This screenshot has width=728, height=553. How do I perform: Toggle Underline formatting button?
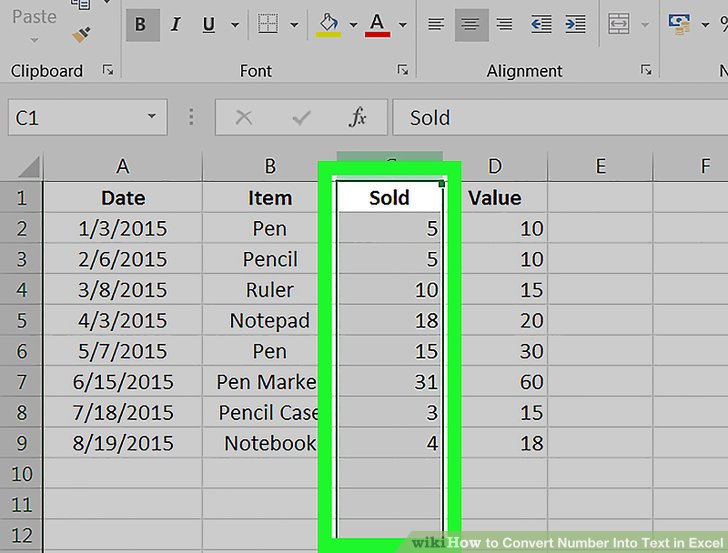coord(209,24)
